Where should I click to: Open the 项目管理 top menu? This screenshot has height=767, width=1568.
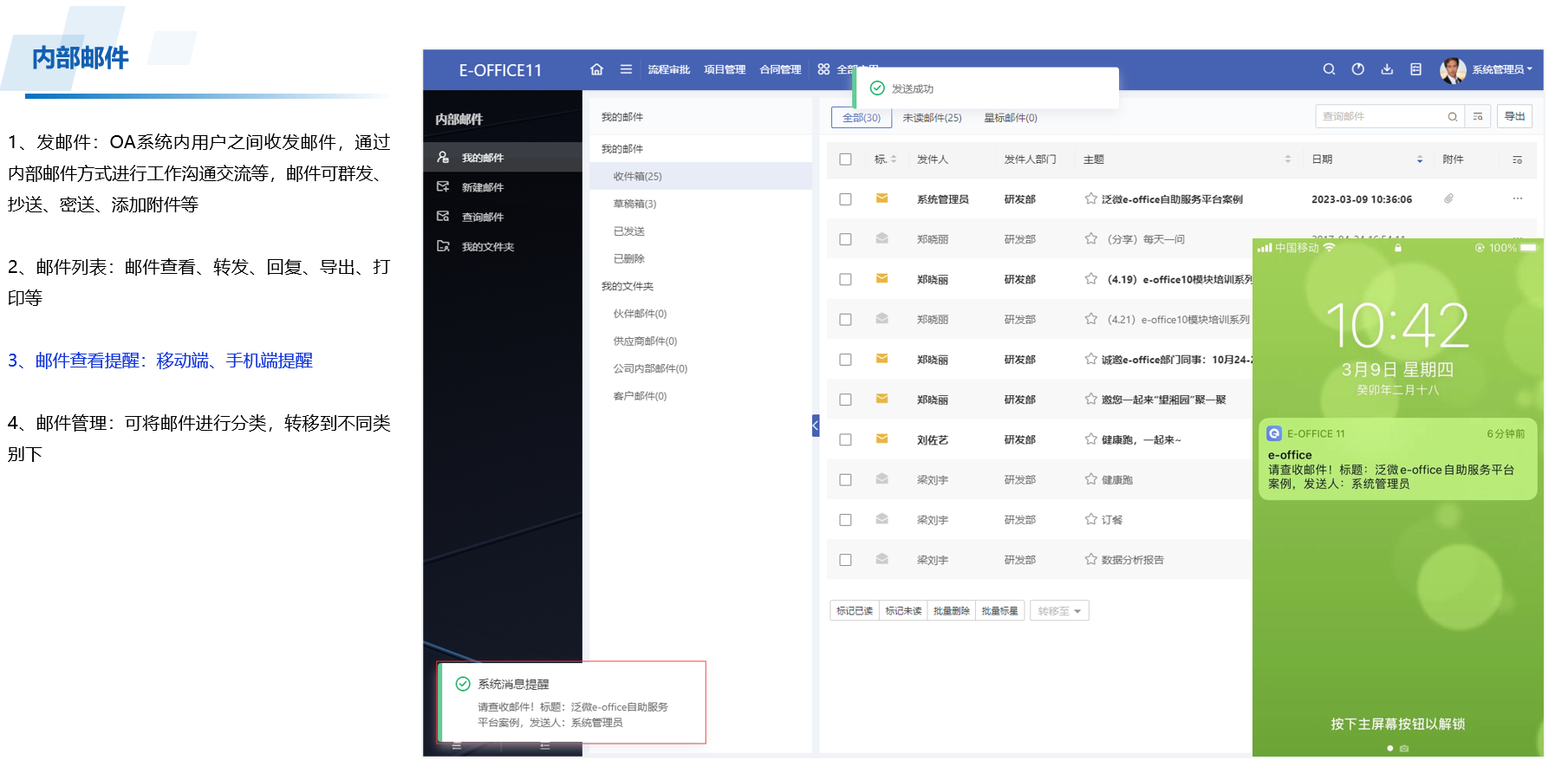click(x=725, y=69)
